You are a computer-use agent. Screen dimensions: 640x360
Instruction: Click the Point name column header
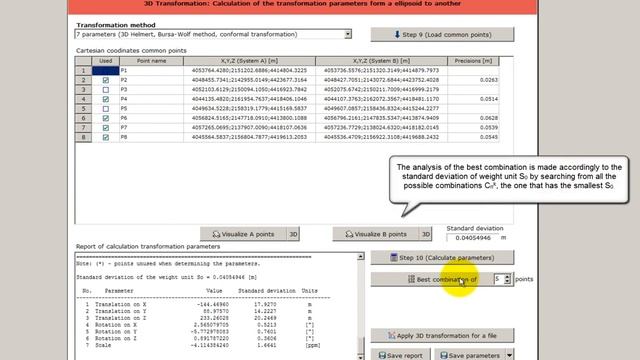(x=151, y=61)
